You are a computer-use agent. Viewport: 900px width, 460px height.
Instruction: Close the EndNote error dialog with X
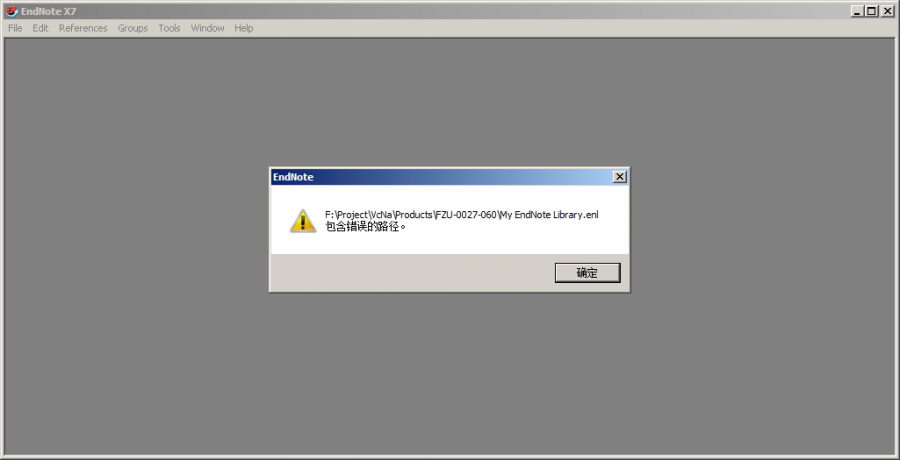(x=620, y=177)
